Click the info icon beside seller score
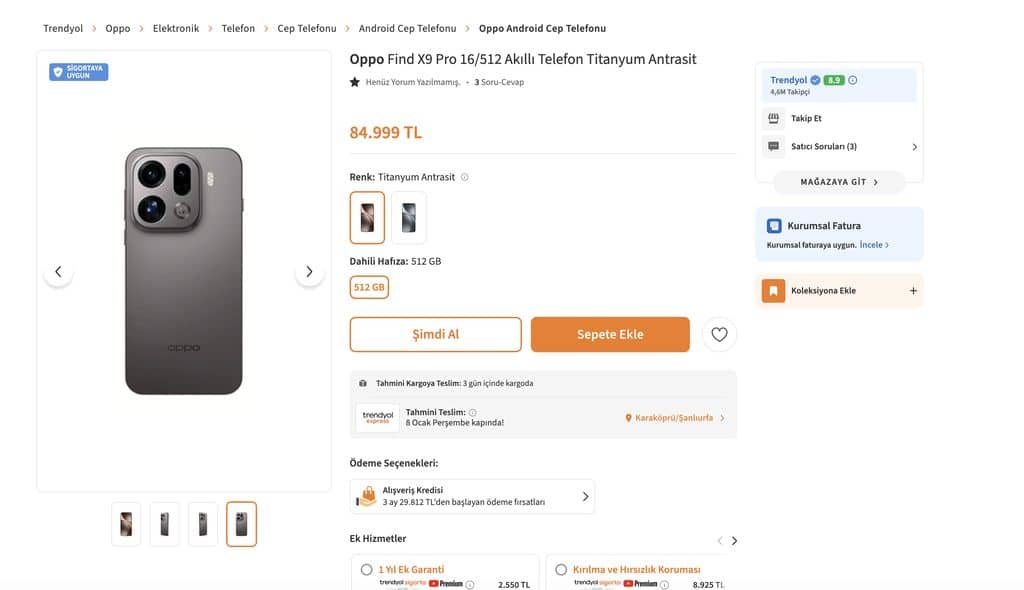This screenshot has height=590, width=1024. pyautogui.click(x=853, y=80)
